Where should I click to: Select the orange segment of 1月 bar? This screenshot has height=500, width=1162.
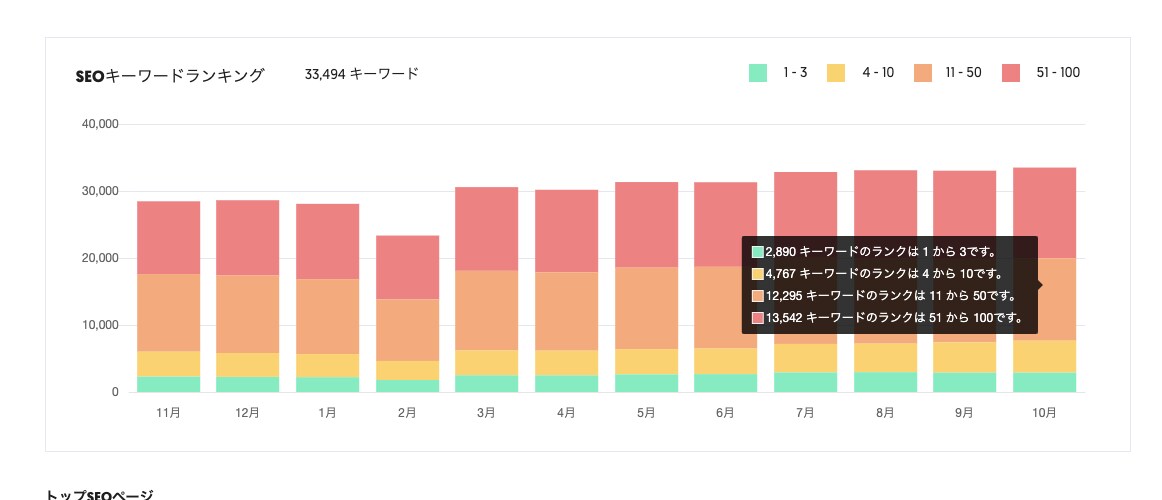pos(328,316)
